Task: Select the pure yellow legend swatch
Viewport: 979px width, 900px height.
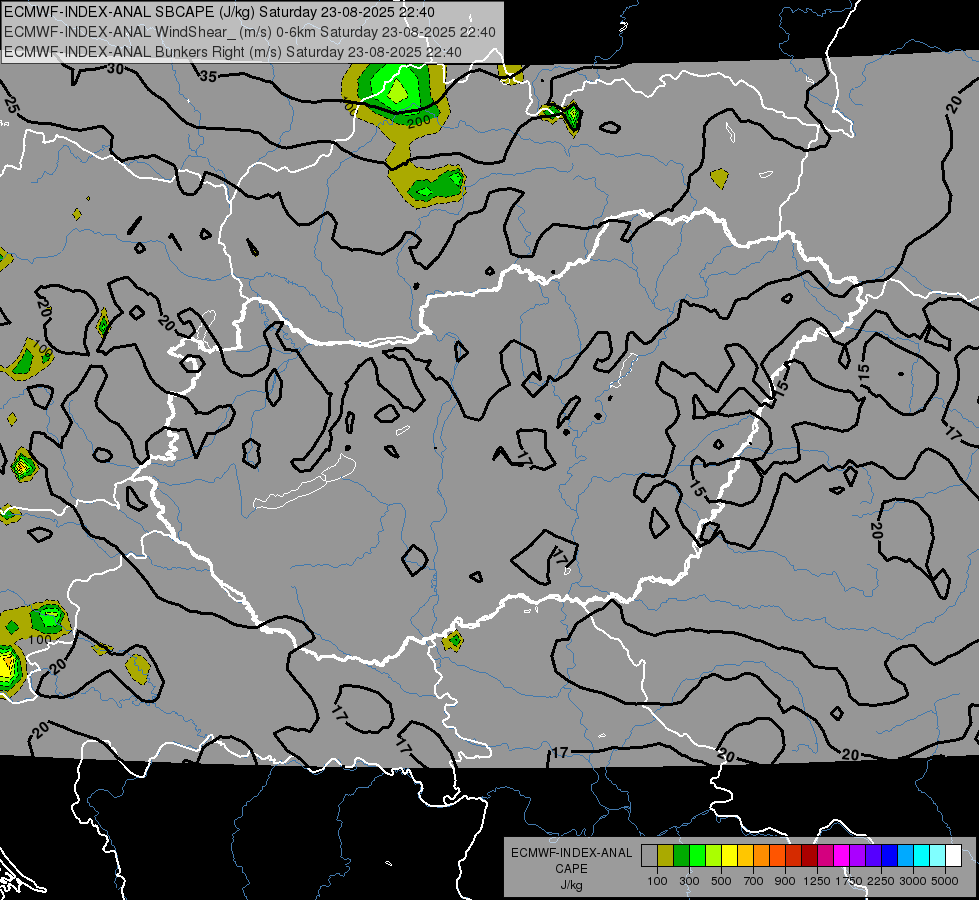Action: 729,856
